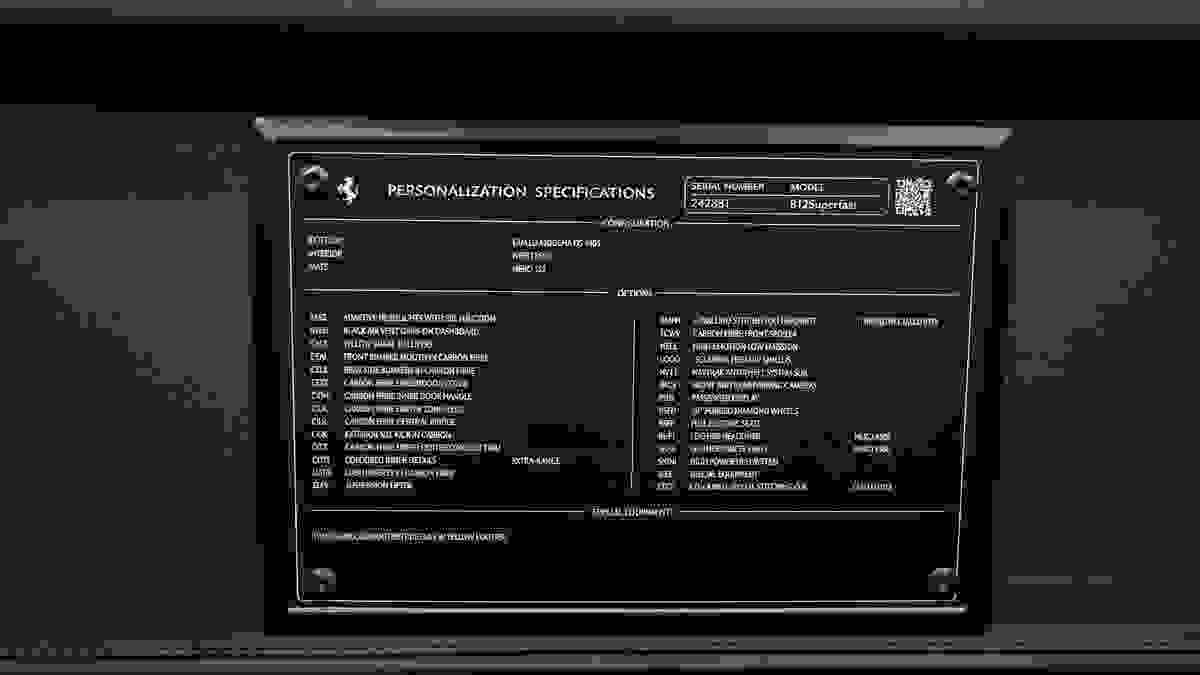Select the Forged Diamond Wheels option

coord(745,411)
